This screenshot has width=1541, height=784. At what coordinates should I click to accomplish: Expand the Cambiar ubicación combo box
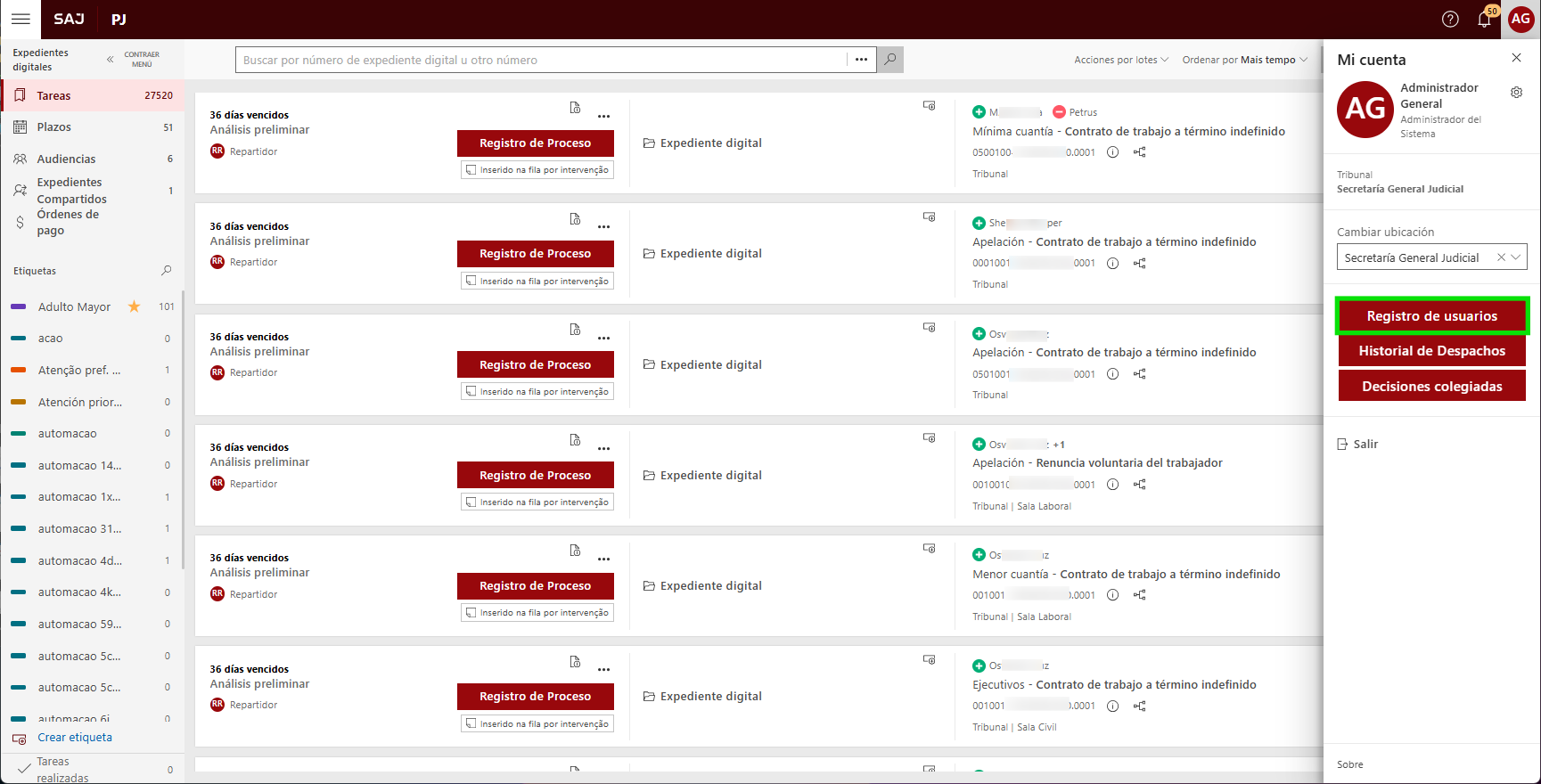point(1515,257)
